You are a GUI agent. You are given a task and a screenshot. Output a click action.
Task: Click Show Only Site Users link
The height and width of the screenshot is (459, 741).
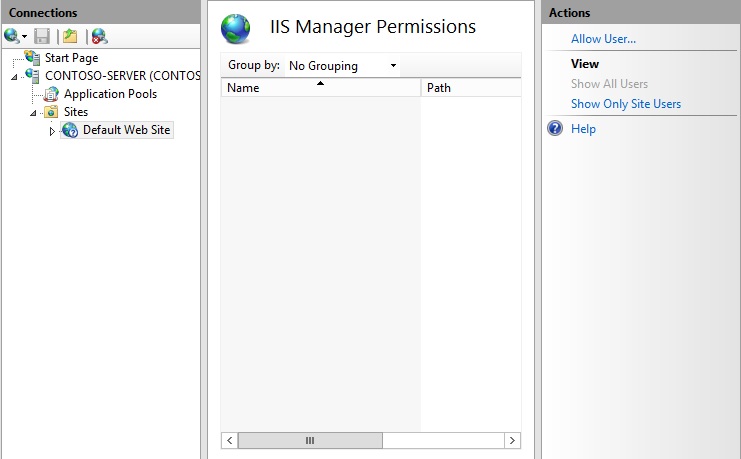click(x=625, y=104)
